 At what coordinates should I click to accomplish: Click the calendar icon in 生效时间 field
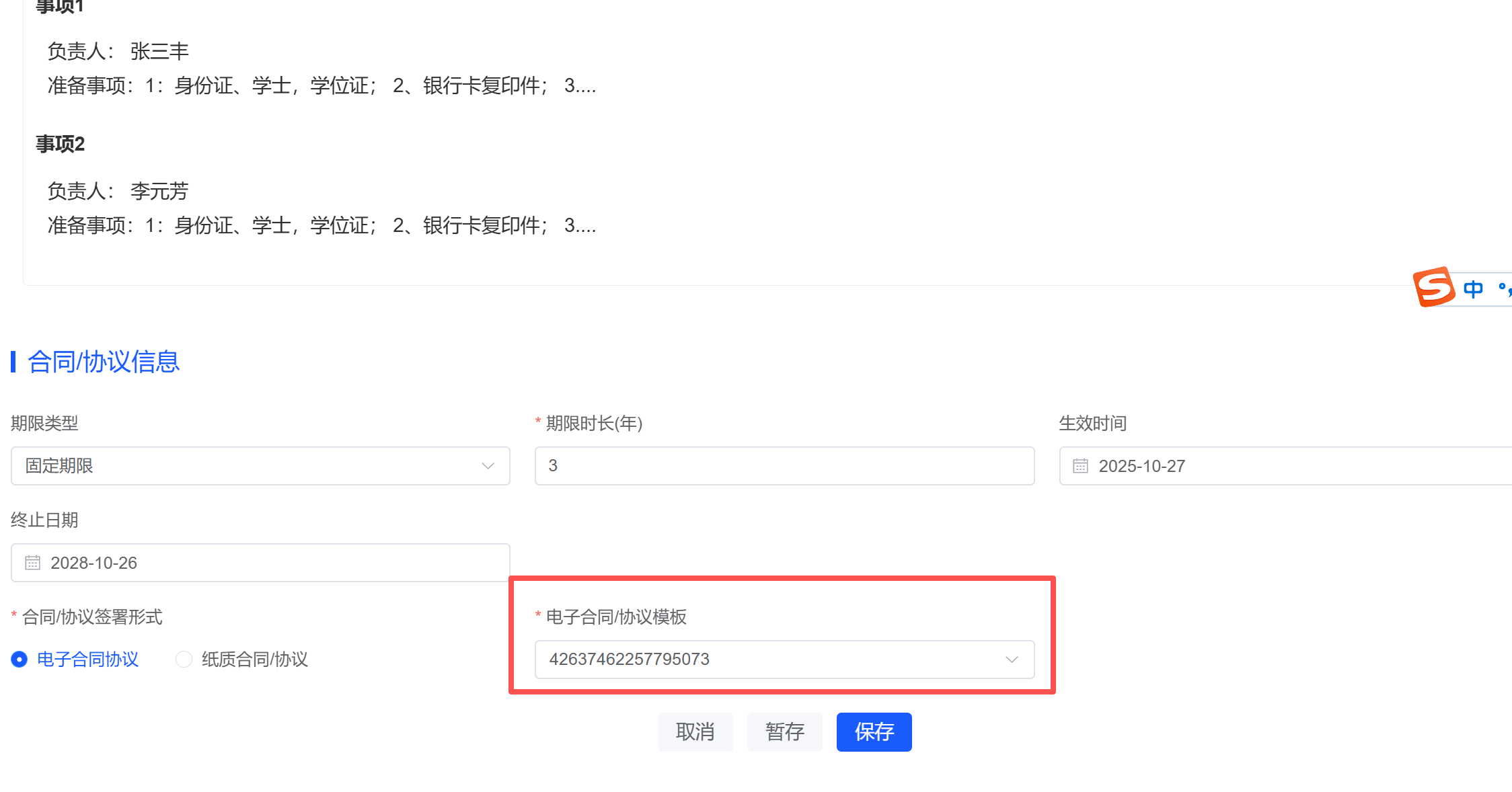[x=1080, y=466]
